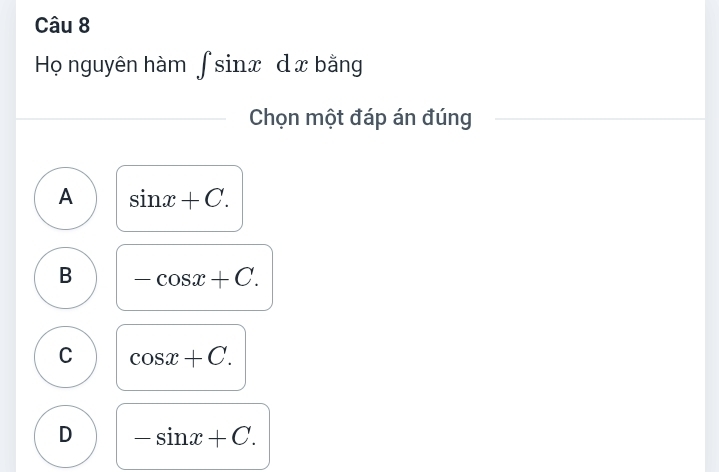Click the integral sign in the question
This screenshot has width=719, height=472.
click(x=203, y=67)
